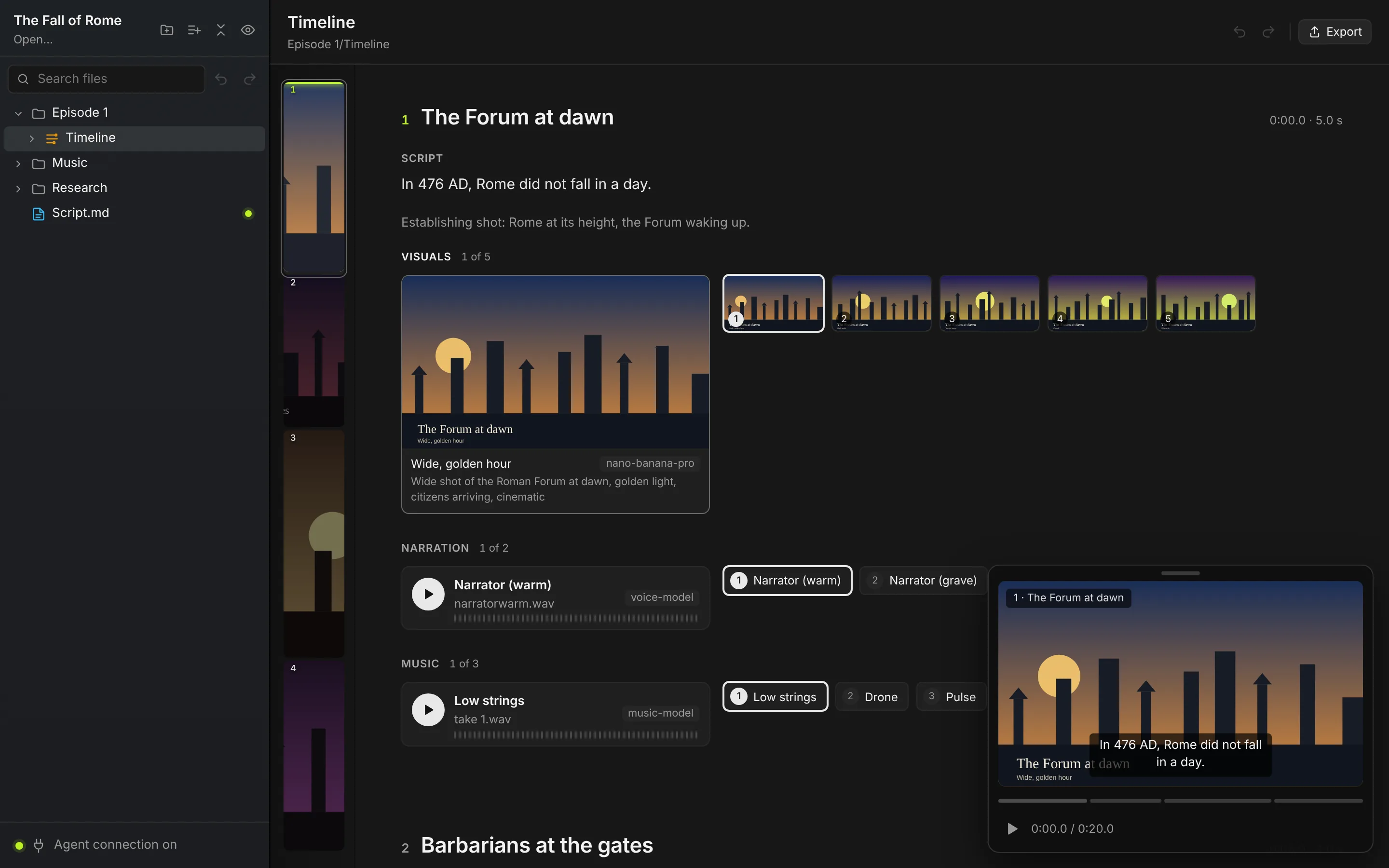Click the preview panel drag handle

pos(1180,573)
